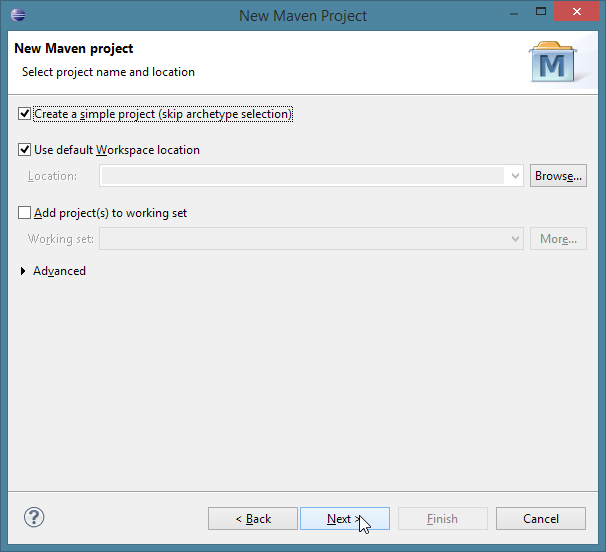Open the Location dropdown arrow
606x552 pixels.
pos(515,176)
